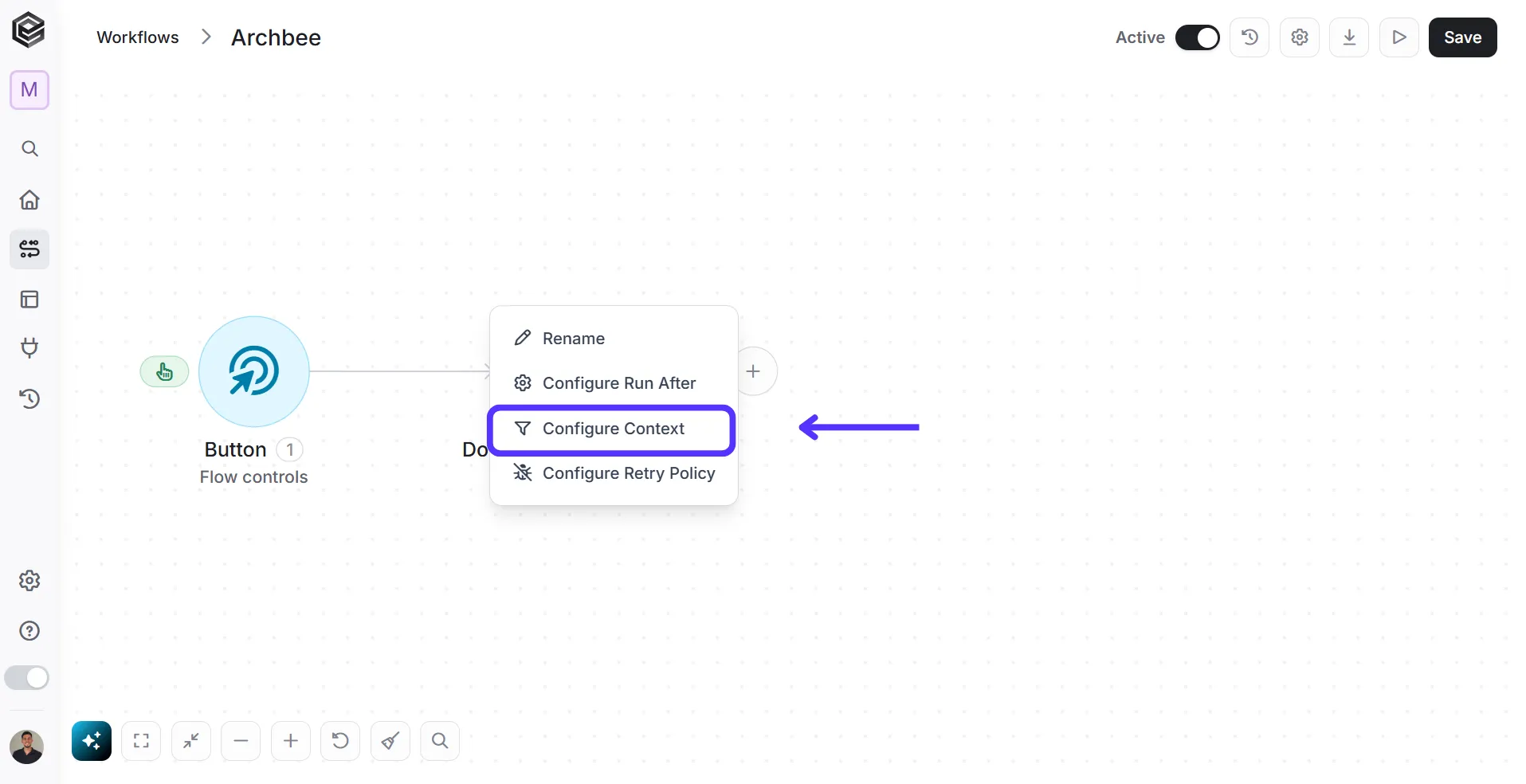Viewport: 1526px width, 784px height.
Task: Run the workflow with play button
Action: click(x=1399, y=37)
